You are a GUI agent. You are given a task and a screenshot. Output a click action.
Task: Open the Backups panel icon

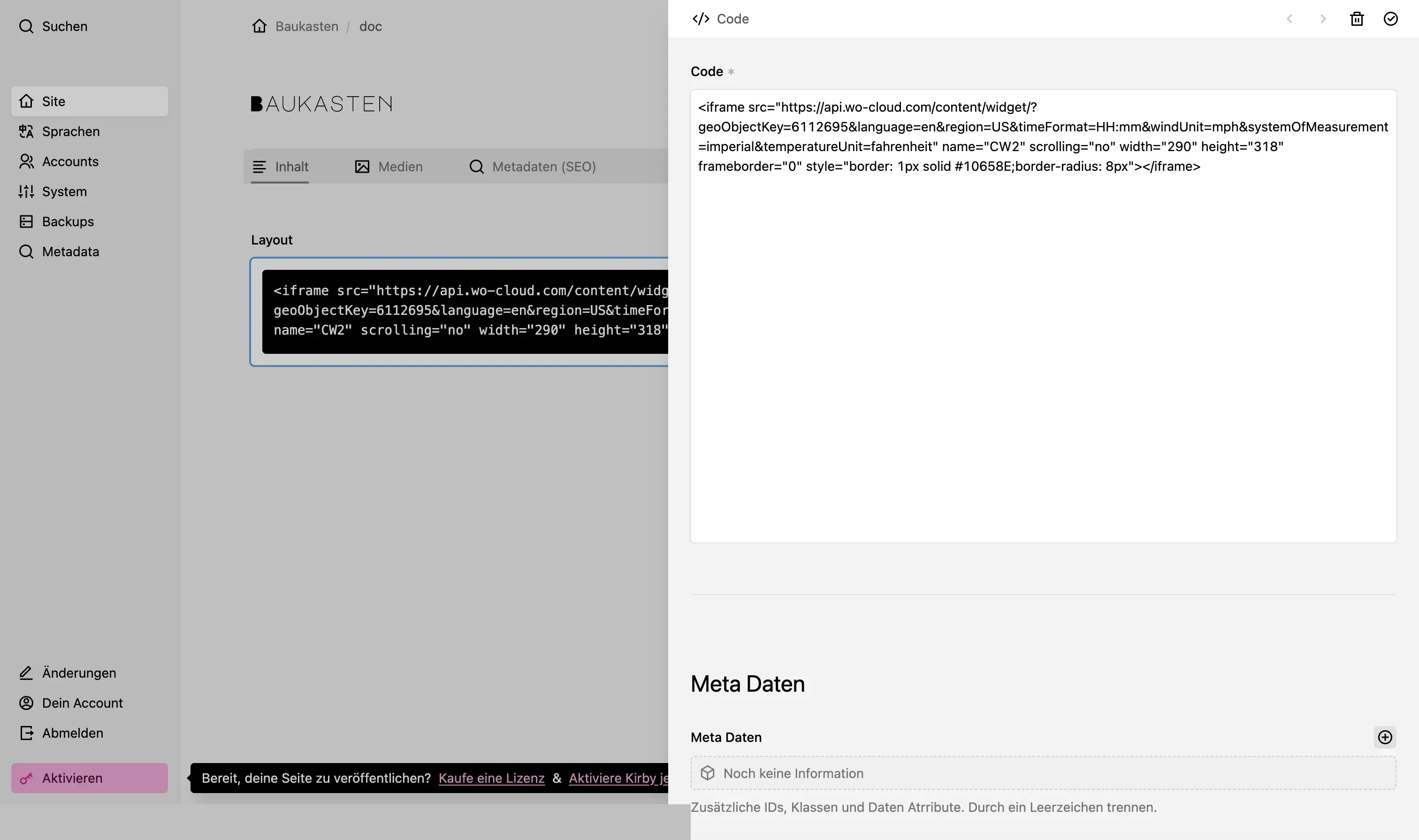pos(26,221)
